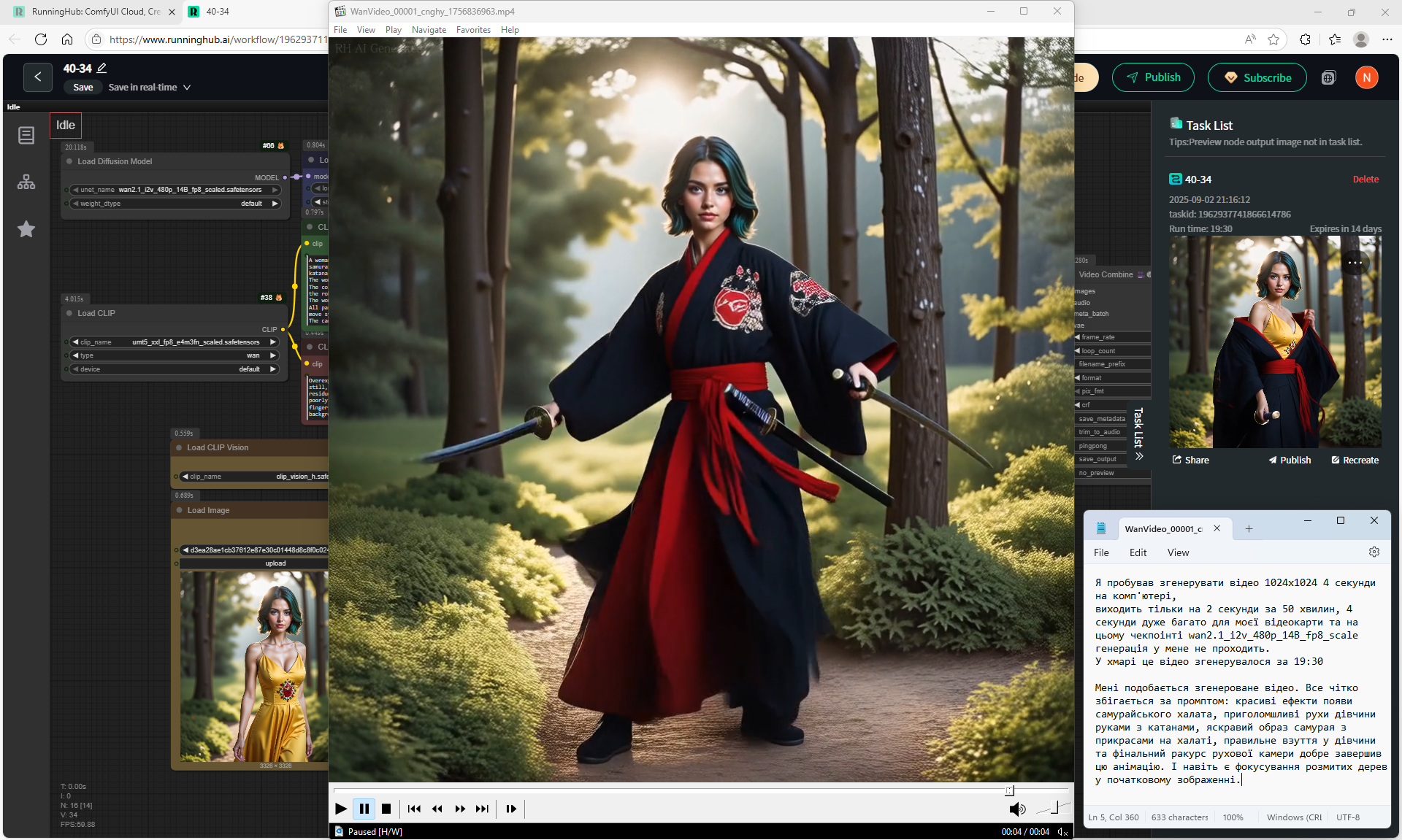This screenshot has height=840, width=1402.
Task: Toggle save_metadata in Video Combine
Action: tap(1102, 419)
